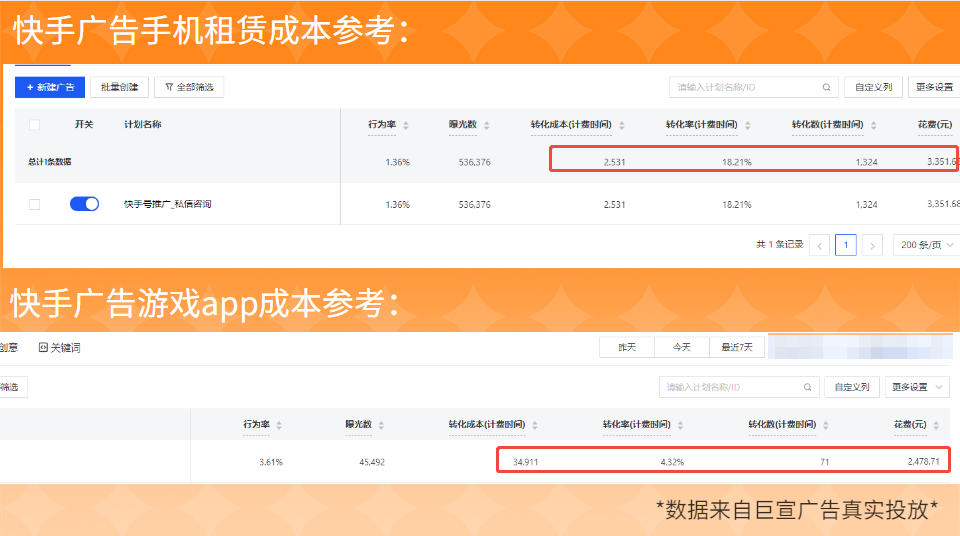This screenshot has width=960, height=536.
Task: Click the 4.32% conversion rate value
Action: click(x=672, y=462)
